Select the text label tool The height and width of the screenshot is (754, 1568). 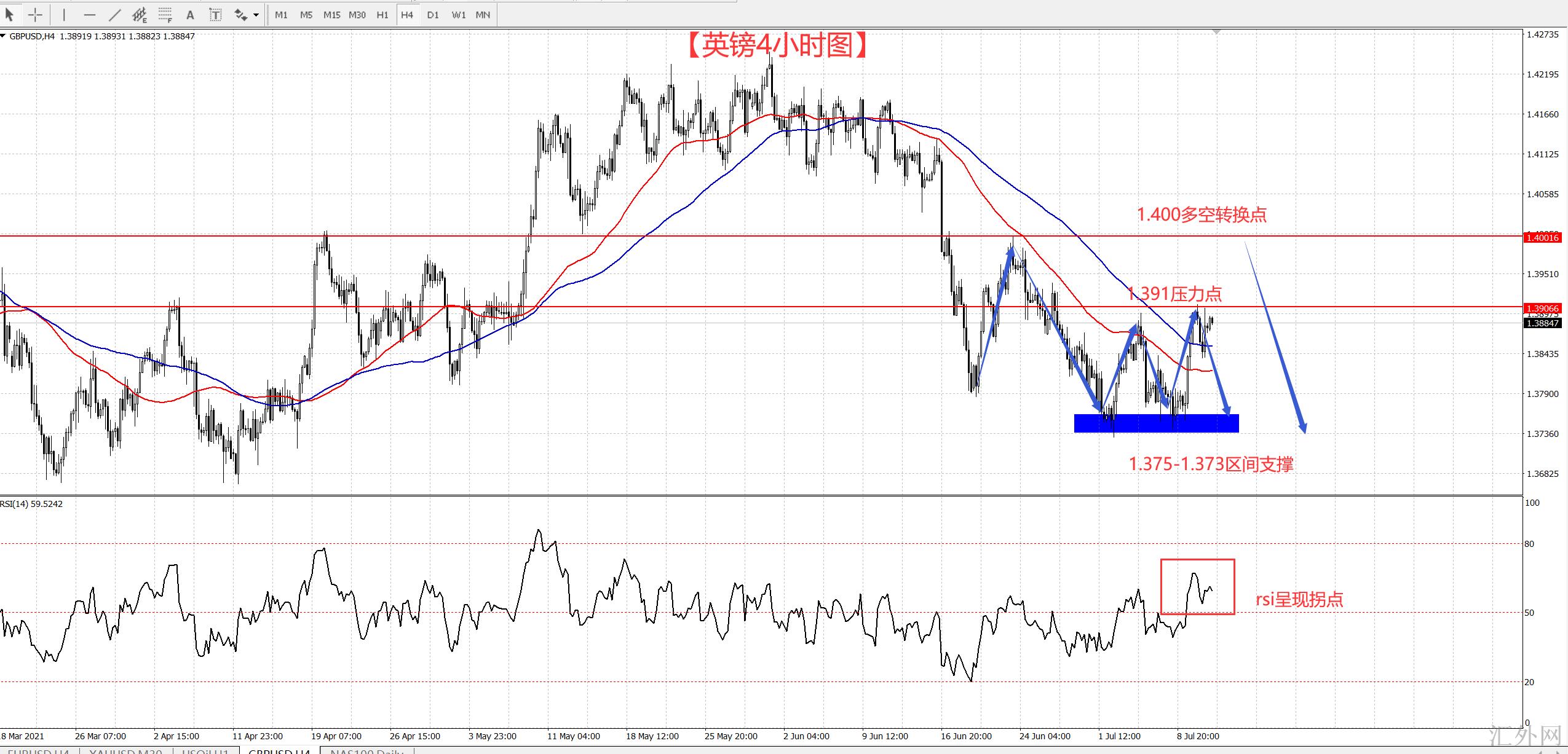pos(215,15)
